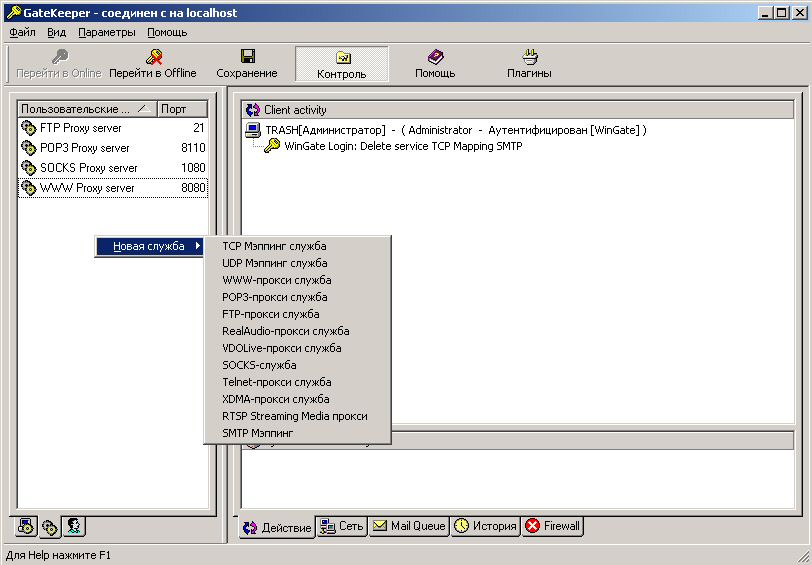Select WinGate Login: Delete service entry text
This screenshot has height=565, width=812.
[x=403, y=147]
